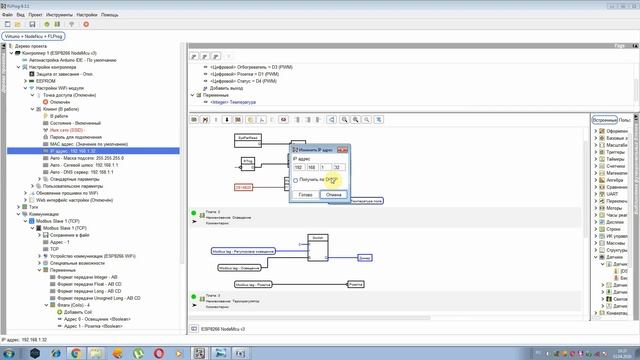Select the <Integer> Температура variable

coord(233,102)
